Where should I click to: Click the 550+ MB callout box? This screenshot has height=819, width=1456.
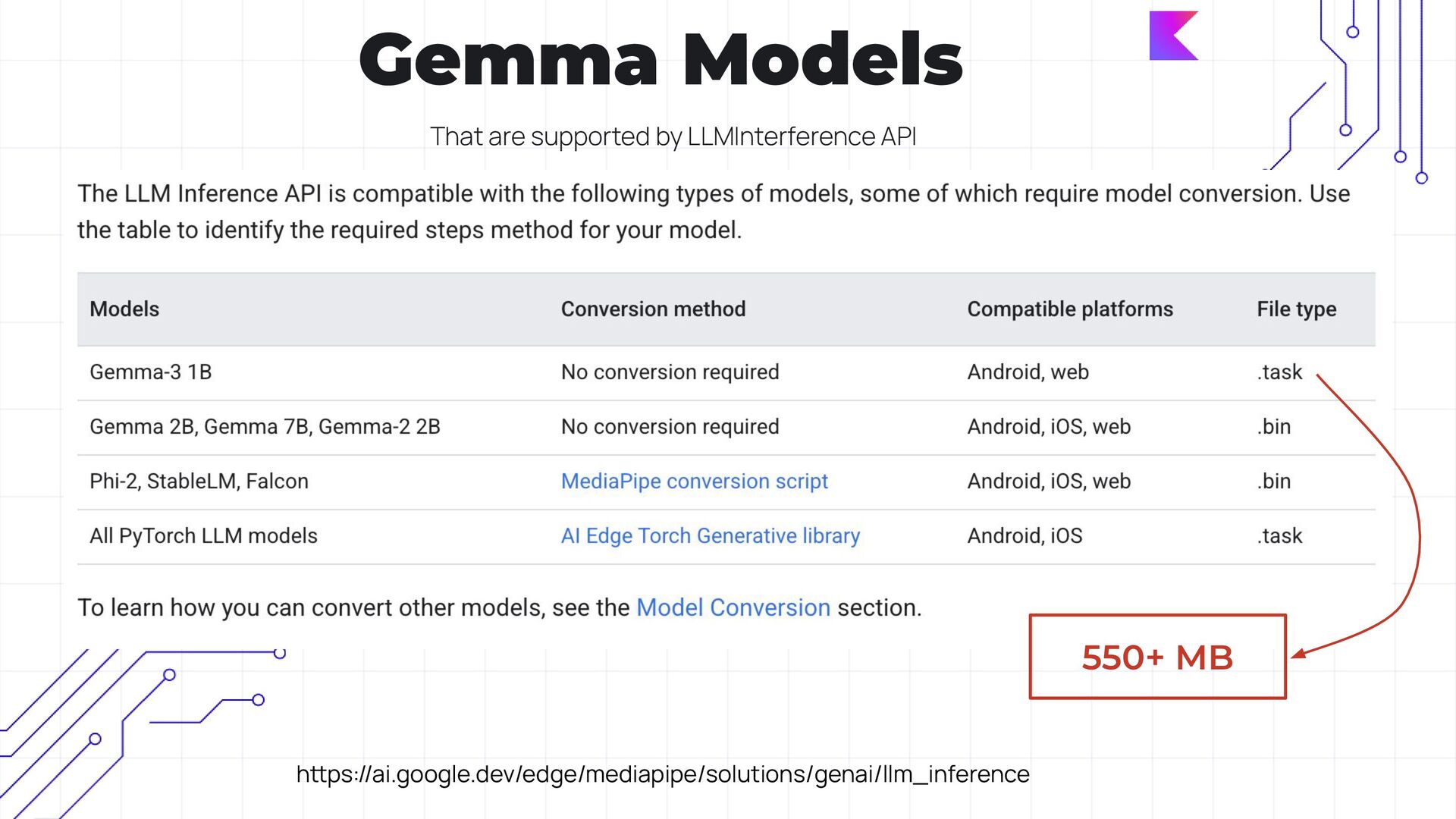point(1157,657)
